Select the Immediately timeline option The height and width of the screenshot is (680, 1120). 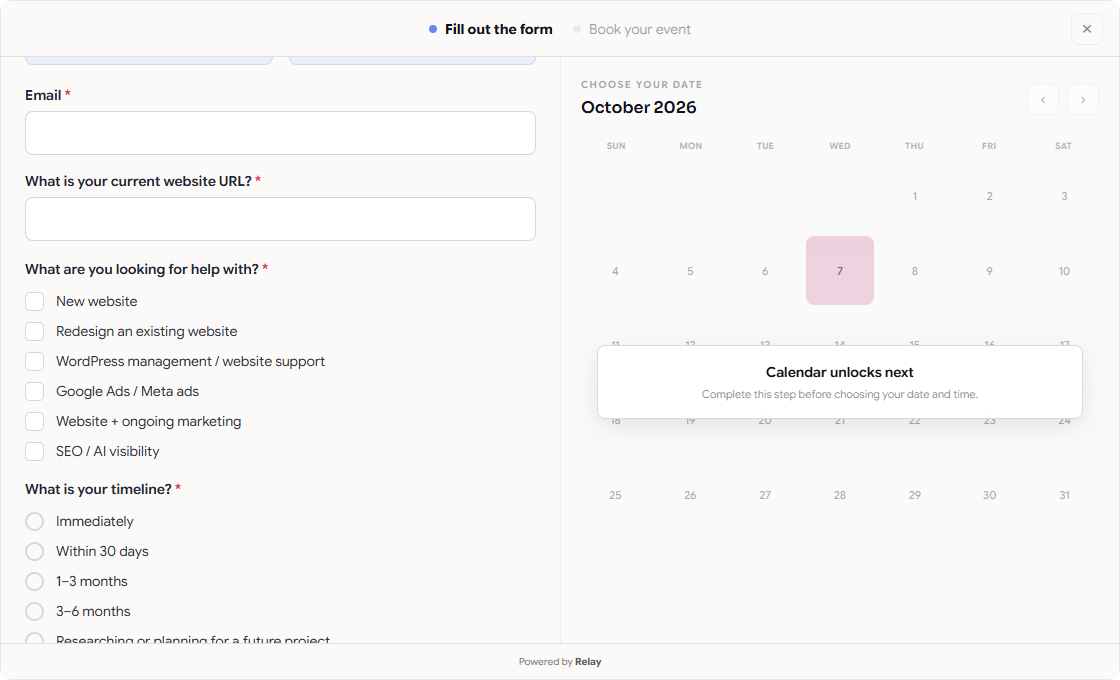(34, 521)
